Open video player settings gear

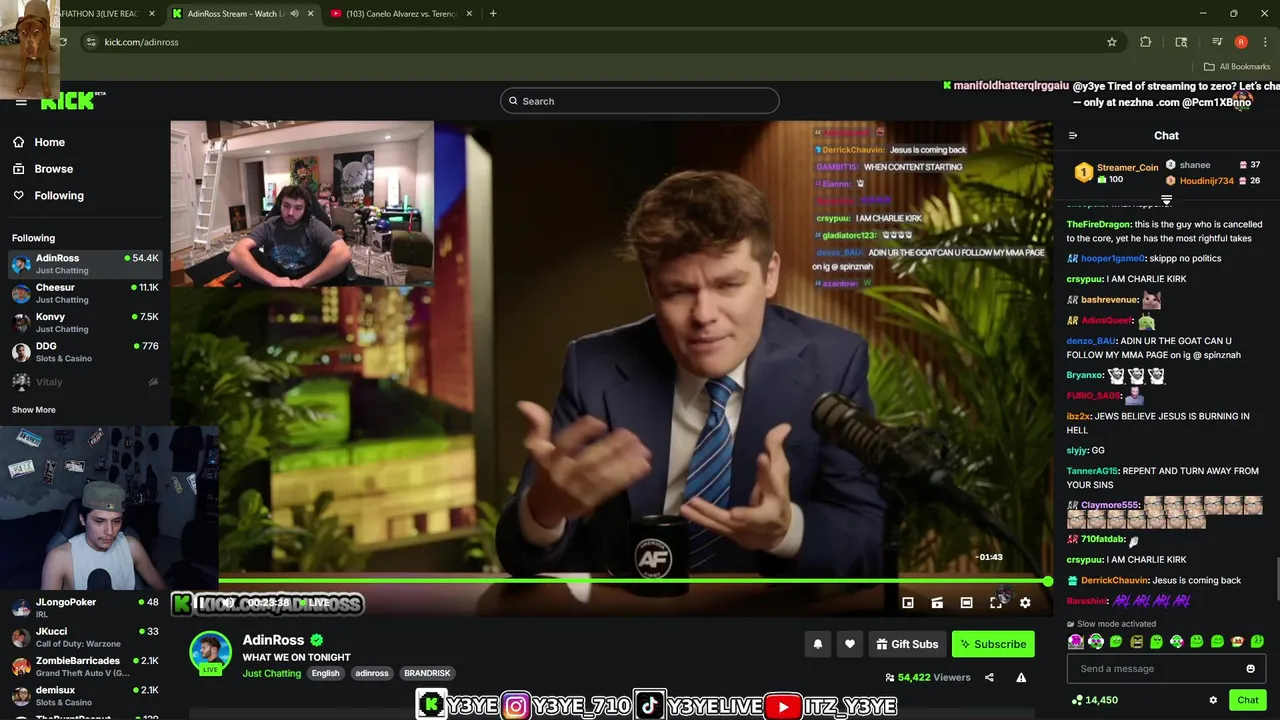point(1025,603)
